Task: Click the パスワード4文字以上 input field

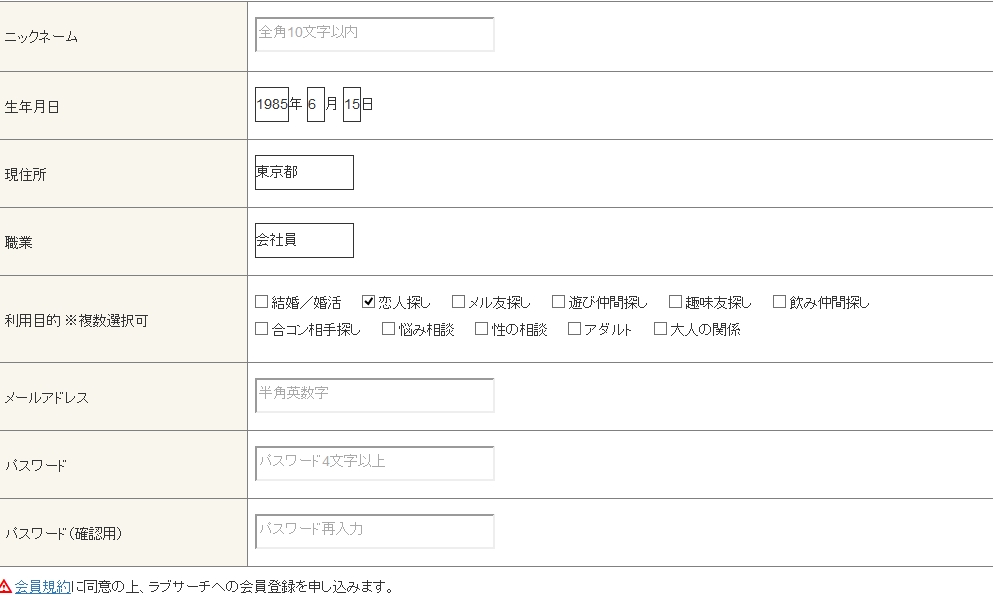Action: pyautogui.click(x=374, y=463)
